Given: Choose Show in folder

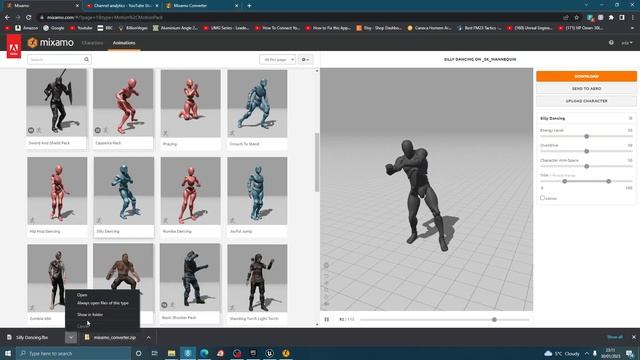Looking at the screenshot, I should point(90,315).
